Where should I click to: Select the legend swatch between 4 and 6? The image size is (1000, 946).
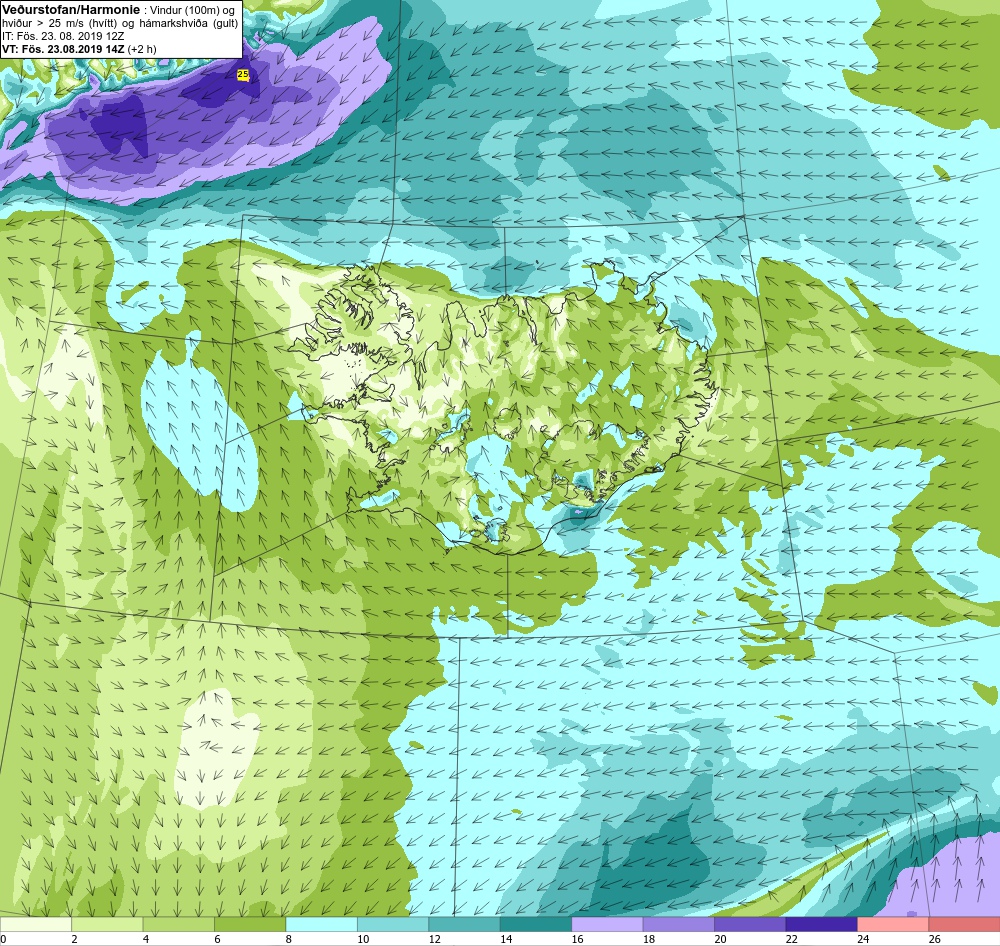[x=179, y=925]
